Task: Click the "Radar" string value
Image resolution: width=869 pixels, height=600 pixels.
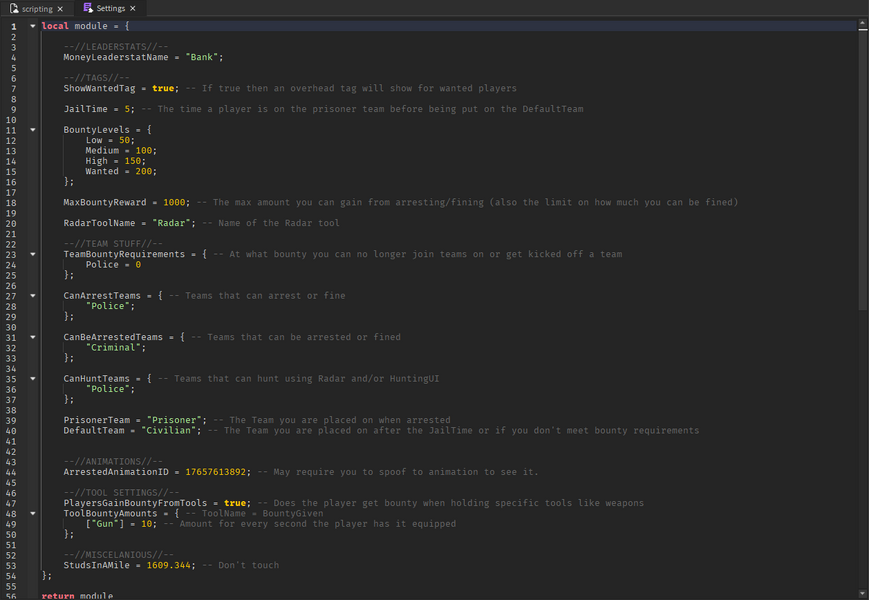Action: 171,223
